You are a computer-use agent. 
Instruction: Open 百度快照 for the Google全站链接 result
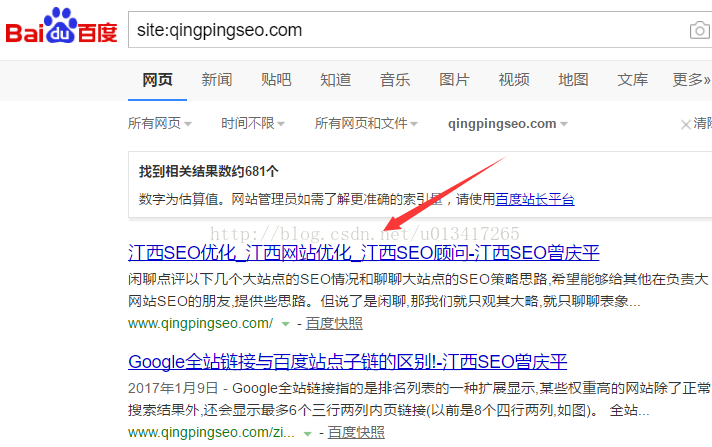[356, 432]
